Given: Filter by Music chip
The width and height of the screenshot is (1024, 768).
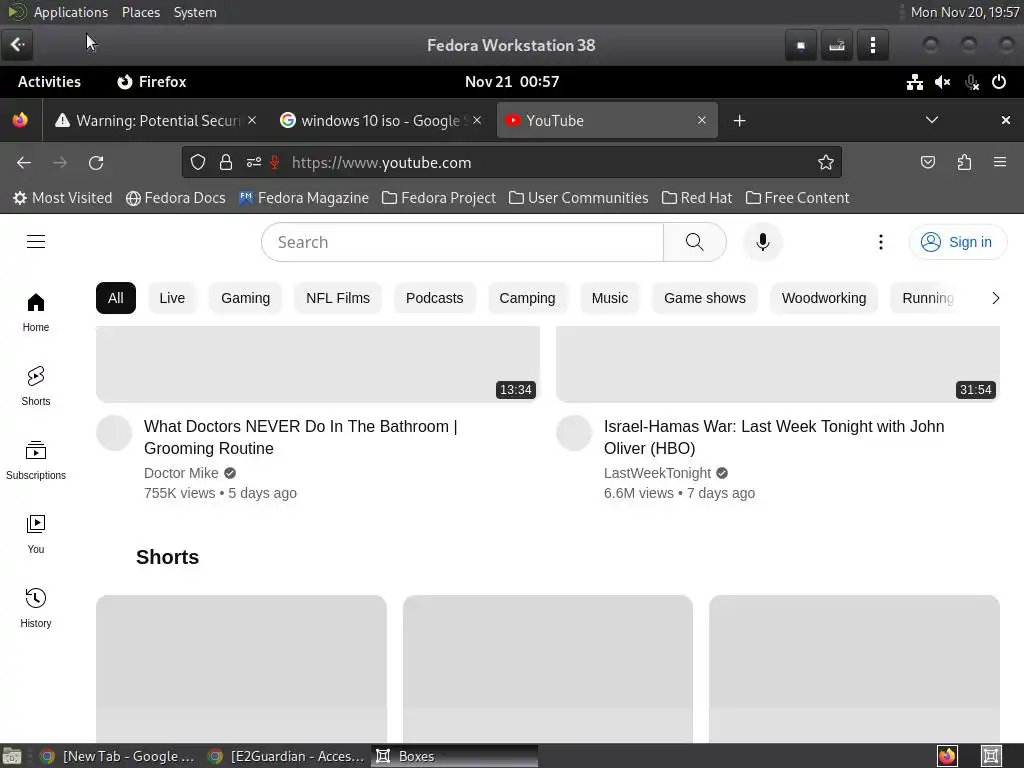Looking at the screenshot, I should click(610, 298).
